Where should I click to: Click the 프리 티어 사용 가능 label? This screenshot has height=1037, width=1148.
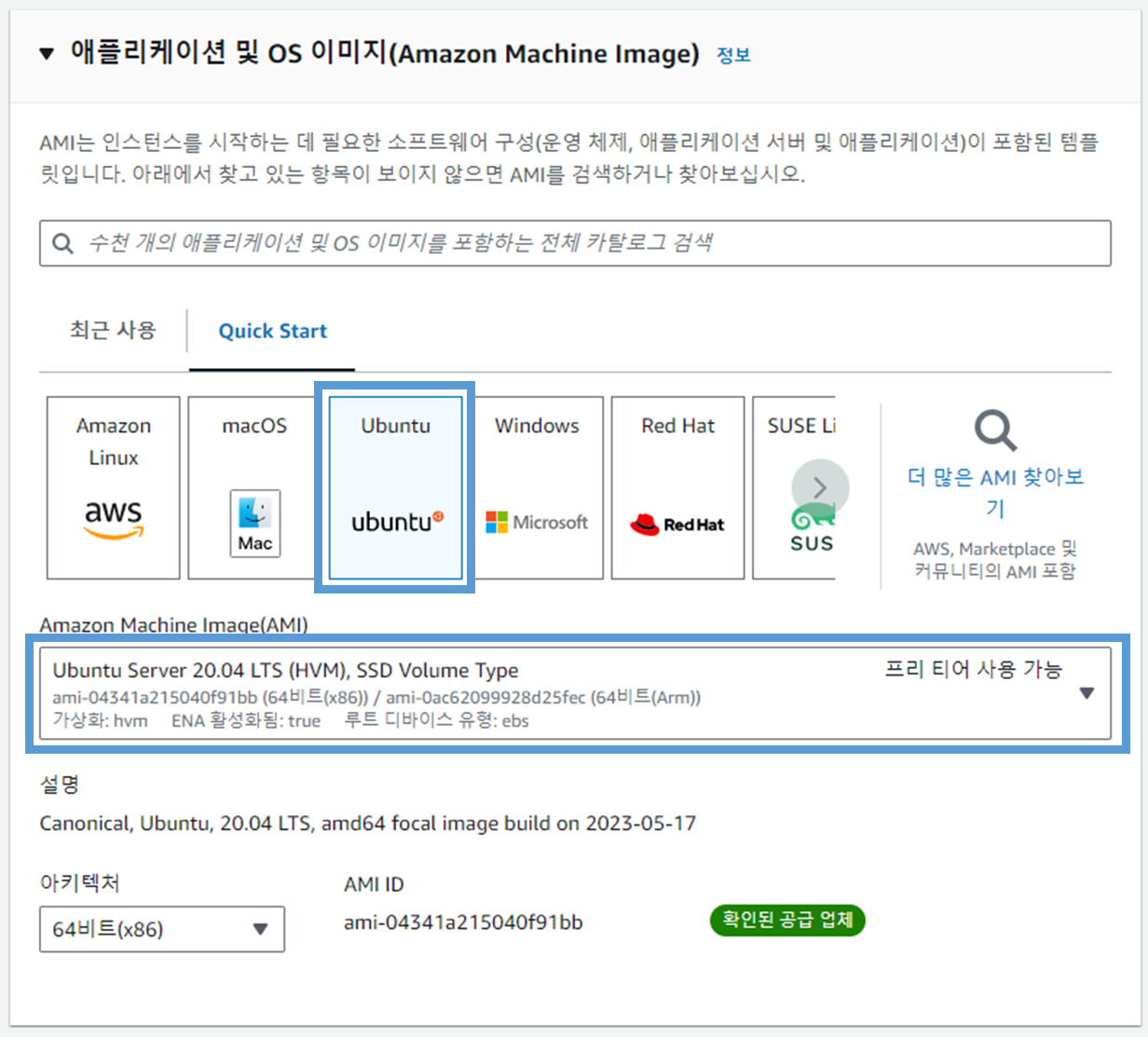point(974,669)
